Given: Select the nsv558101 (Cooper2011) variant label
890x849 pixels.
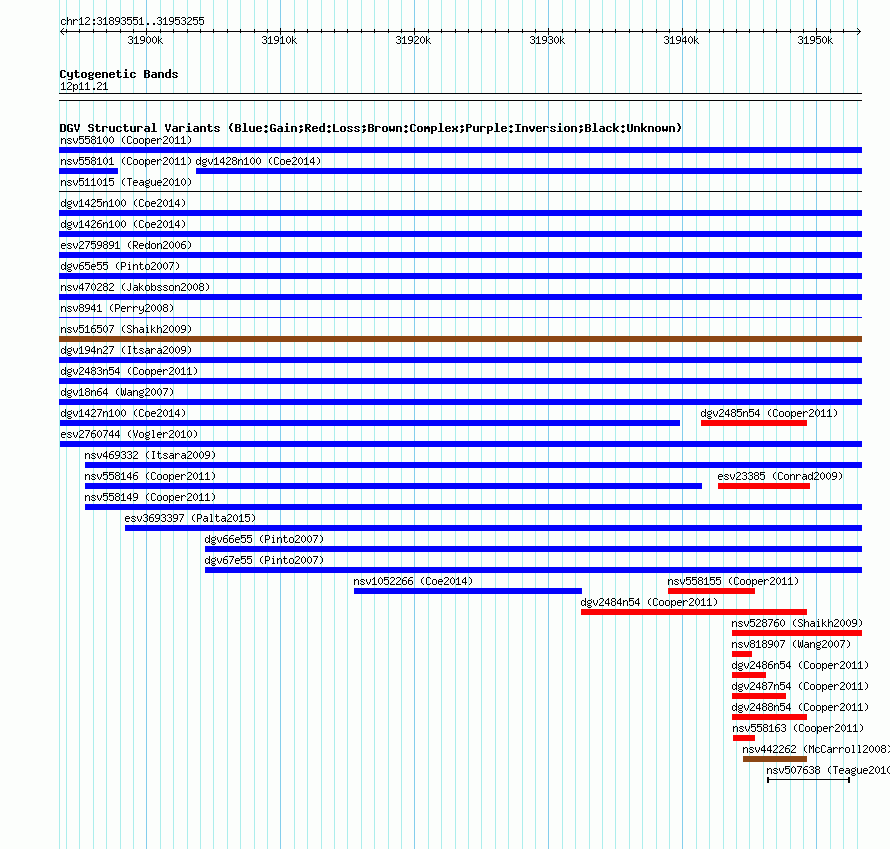Looking at the screenshot, I should (126, 161).
